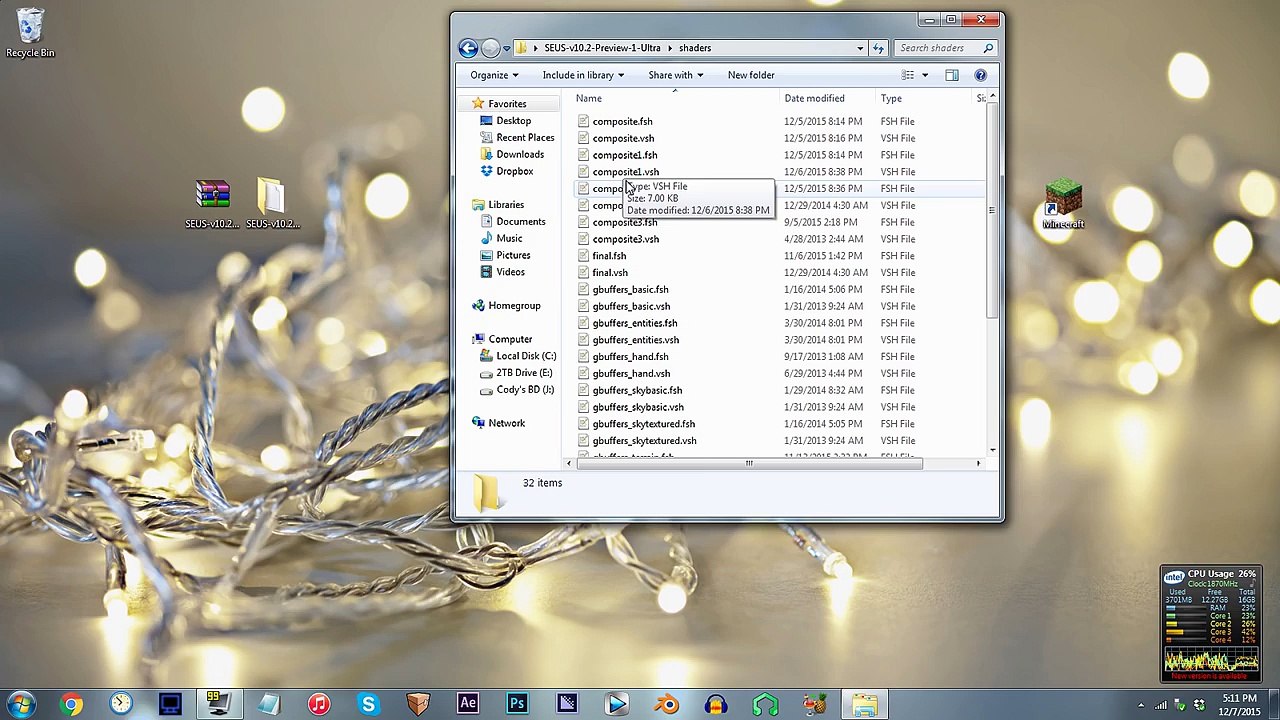Toggle the preview pane button
Screen dimensions: 1280x720
coord(952,75)
